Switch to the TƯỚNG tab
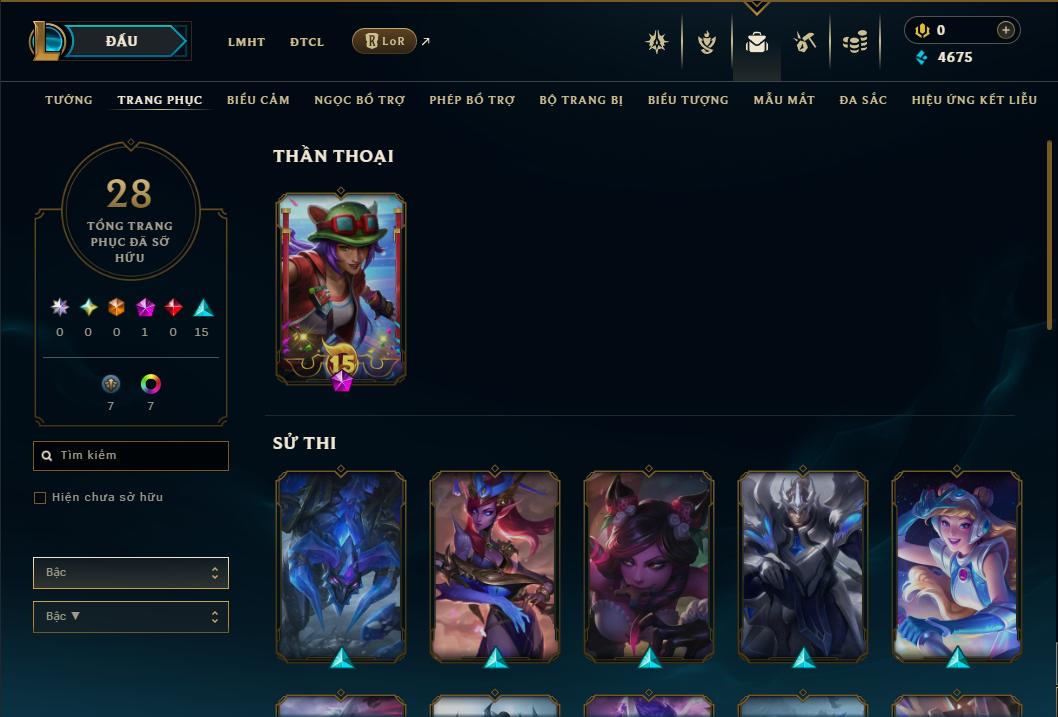The image size is (1058, 717). 69,100
